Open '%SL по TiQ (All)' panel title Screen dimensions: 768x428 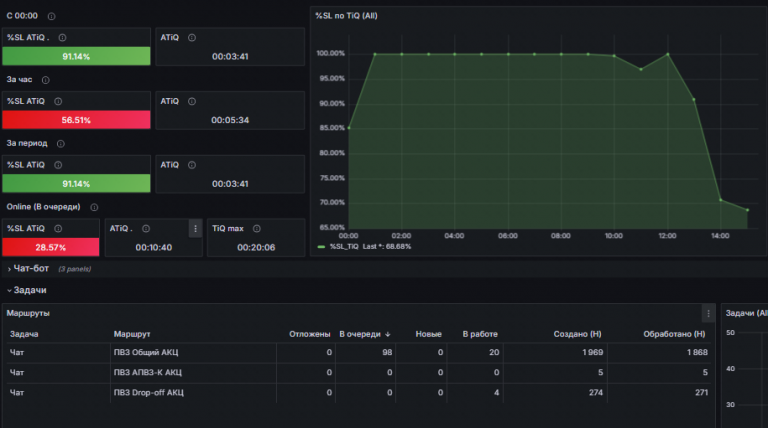(x=346, y=16)
